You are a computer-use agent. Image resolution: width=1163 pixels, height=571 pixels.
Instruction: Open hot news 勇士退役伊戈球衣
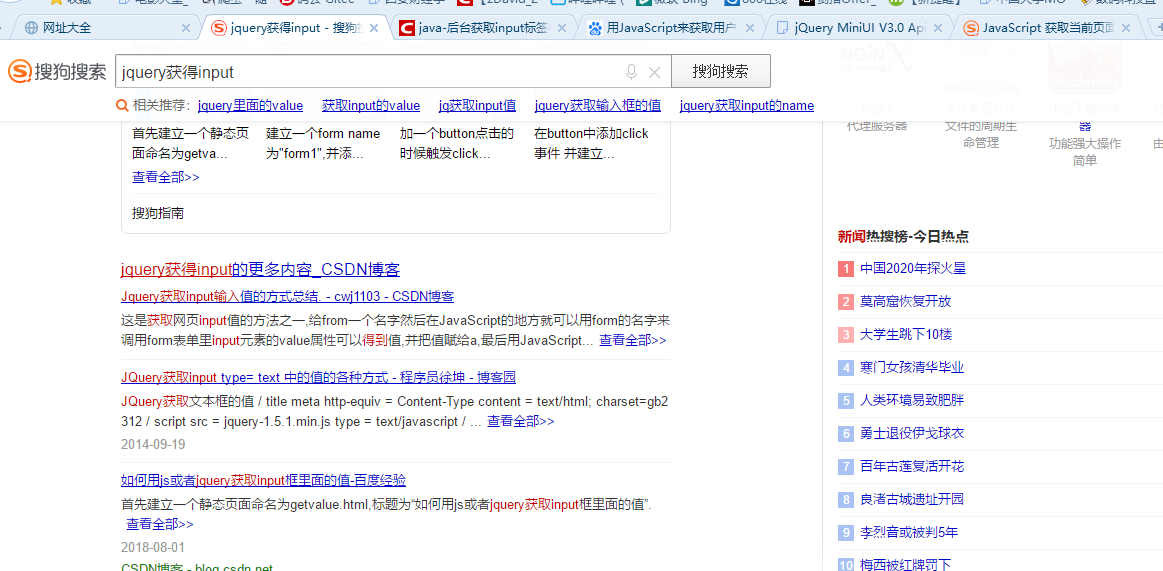pyautogui.click(x=912, y=433)
